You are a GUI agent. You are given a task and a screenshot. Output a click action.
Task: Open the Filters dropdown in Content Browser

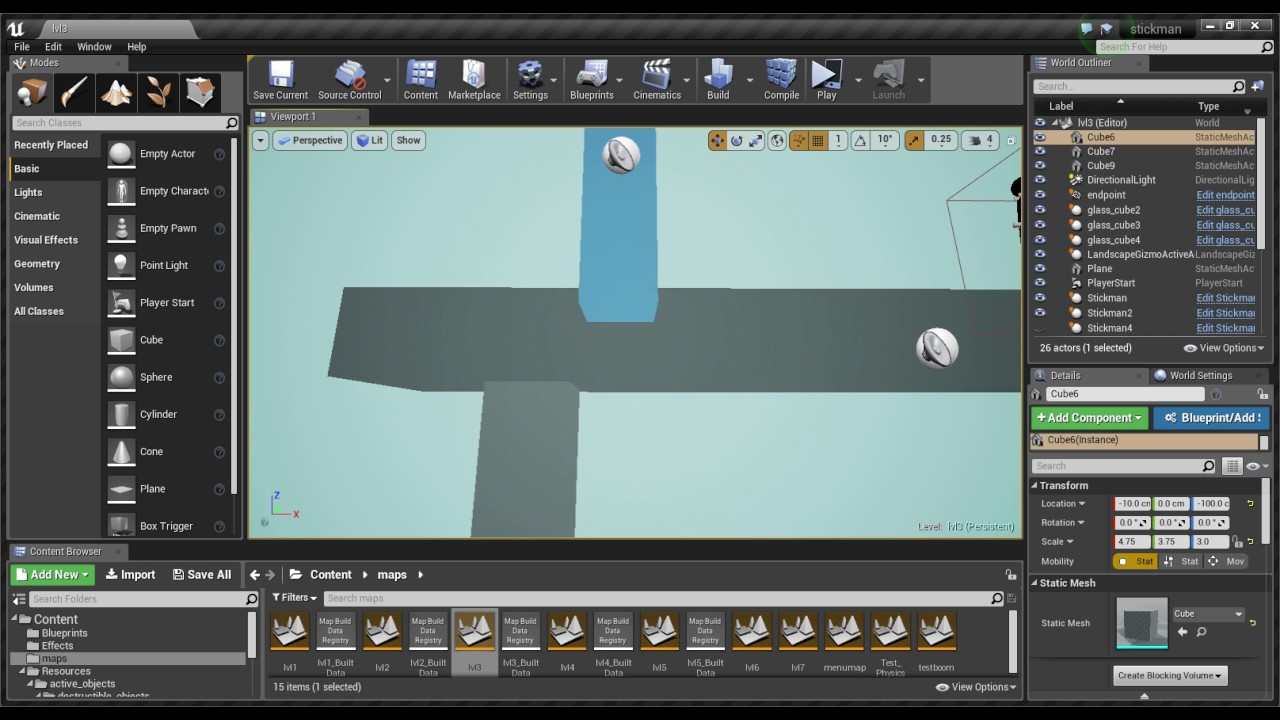pos(295,598)
